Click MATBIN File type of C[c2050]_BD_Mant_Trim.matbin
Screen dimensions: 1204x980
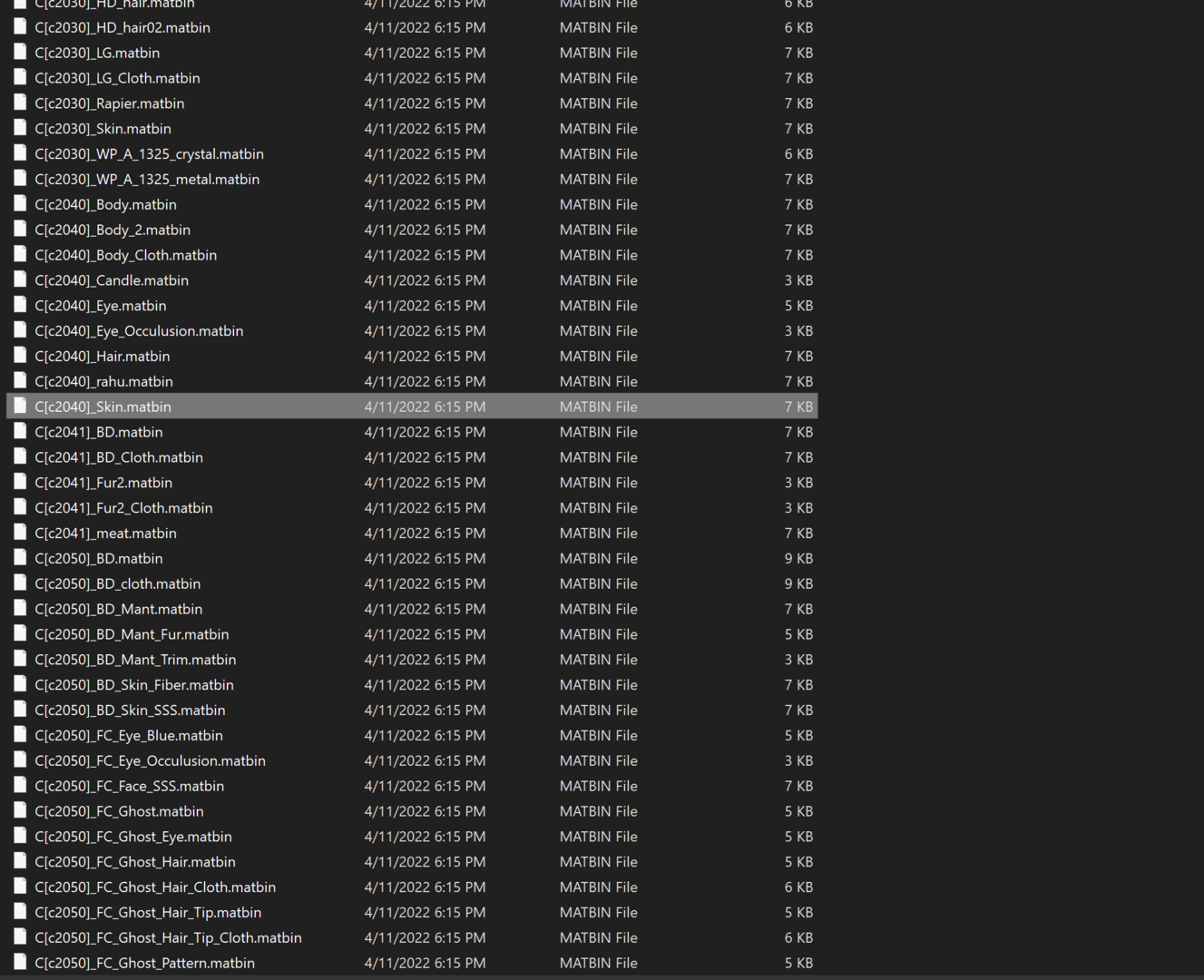click(599, 660)
